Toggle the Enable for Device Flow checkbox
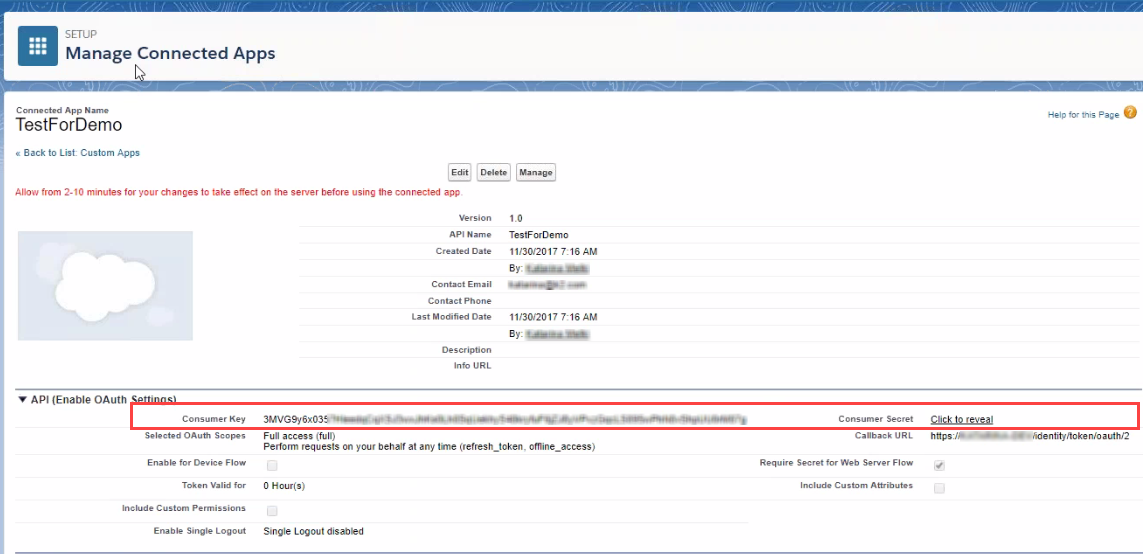Image resolution: width=1143 pixels, height=554 pixels. [272, 465]
